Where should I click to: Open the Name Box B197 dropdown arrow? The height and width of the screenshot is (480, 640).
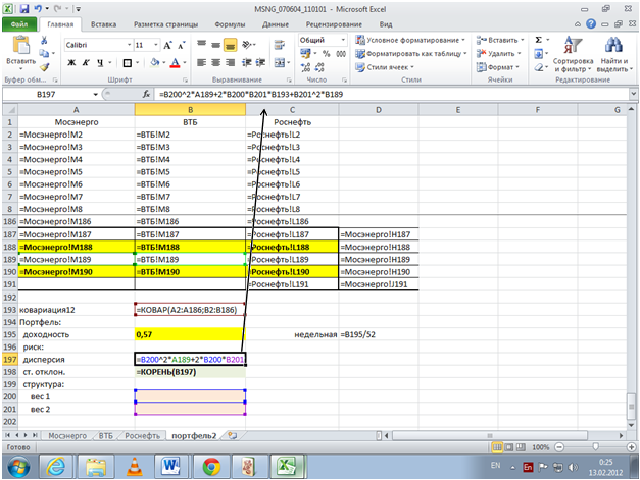click(96, 94)
